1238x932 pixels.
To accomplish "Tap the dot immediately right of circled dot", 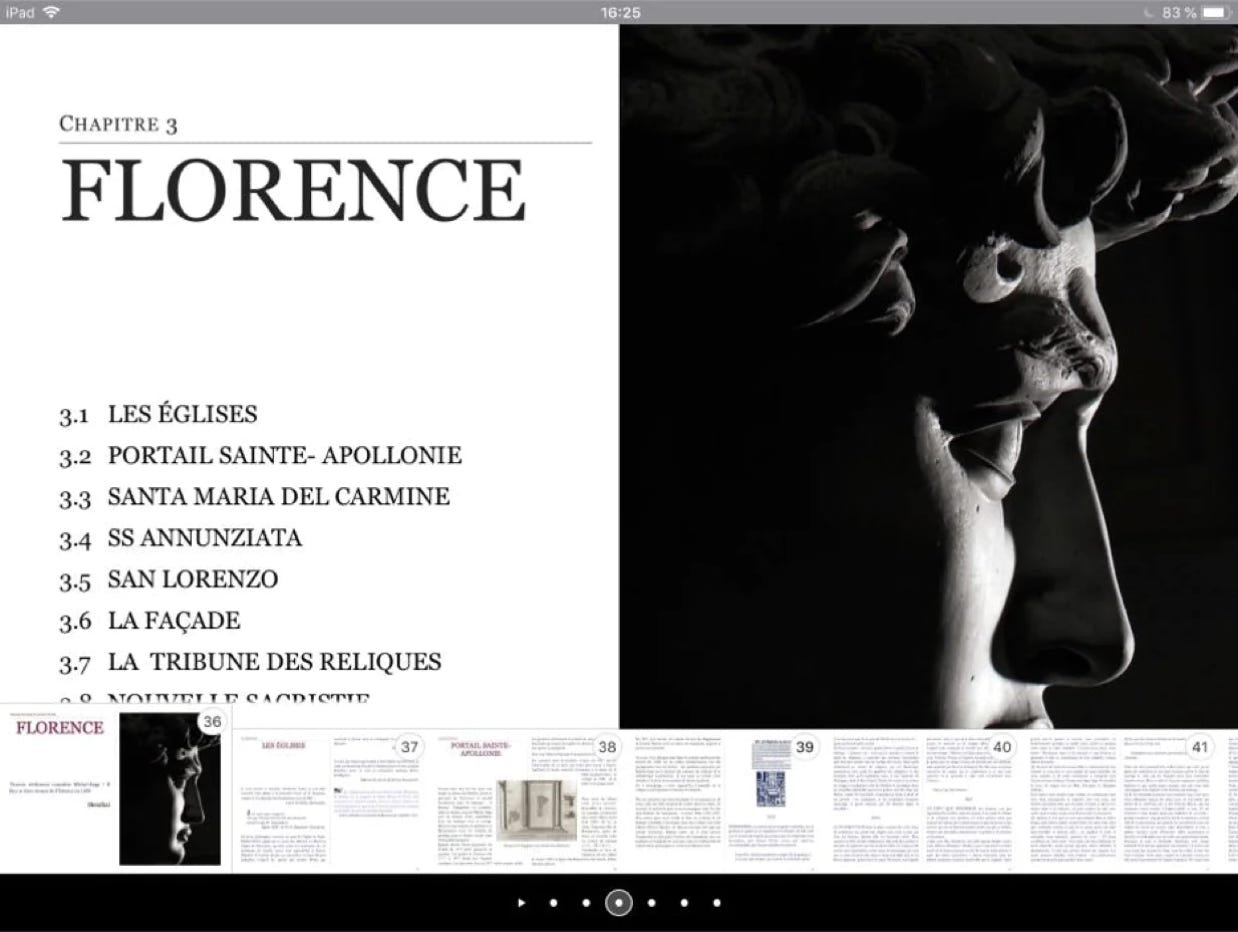I will coord(652,903).
